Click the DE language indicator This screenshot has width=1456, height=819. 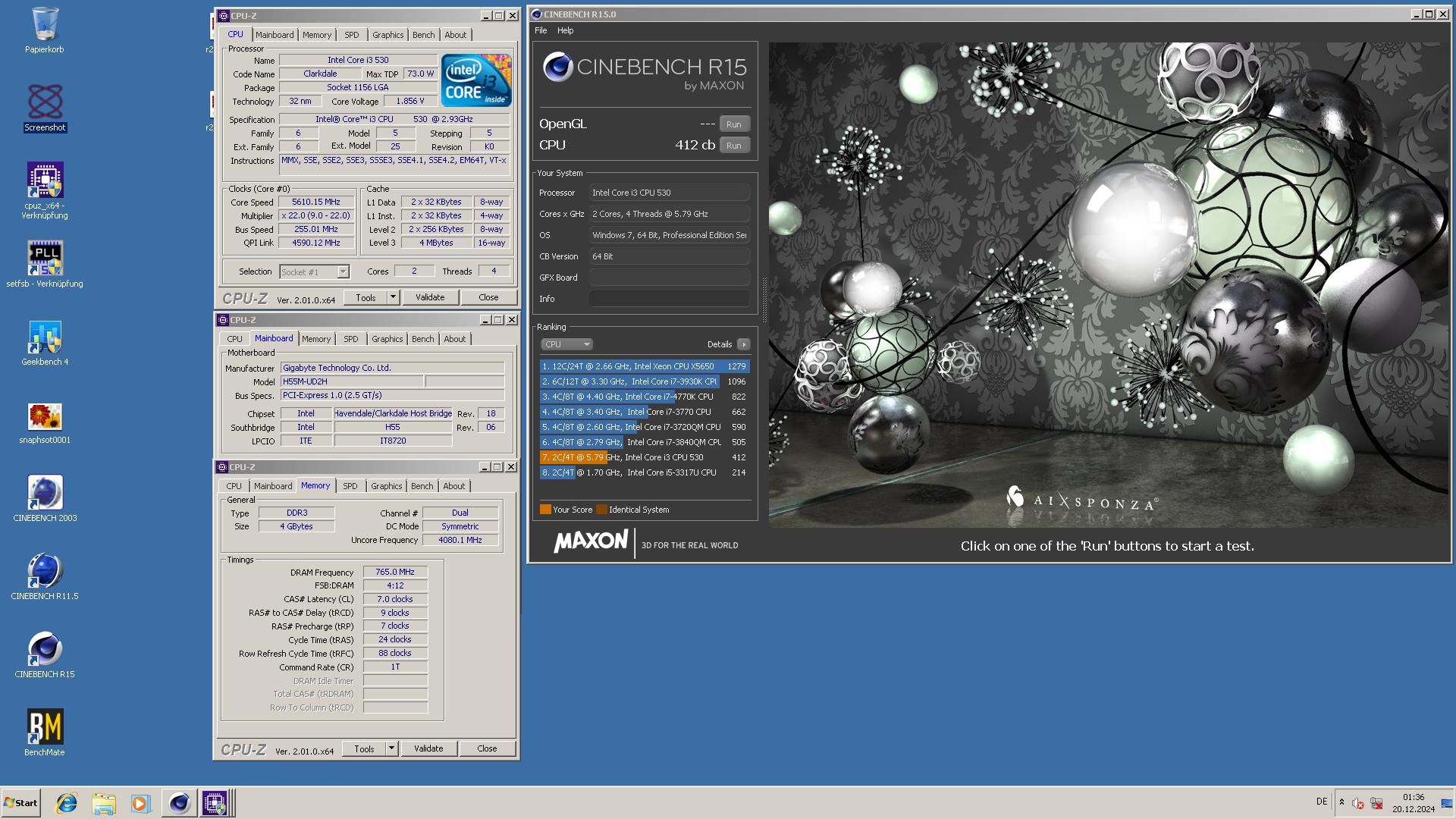pyautogui.click(x=1322, y=802)
